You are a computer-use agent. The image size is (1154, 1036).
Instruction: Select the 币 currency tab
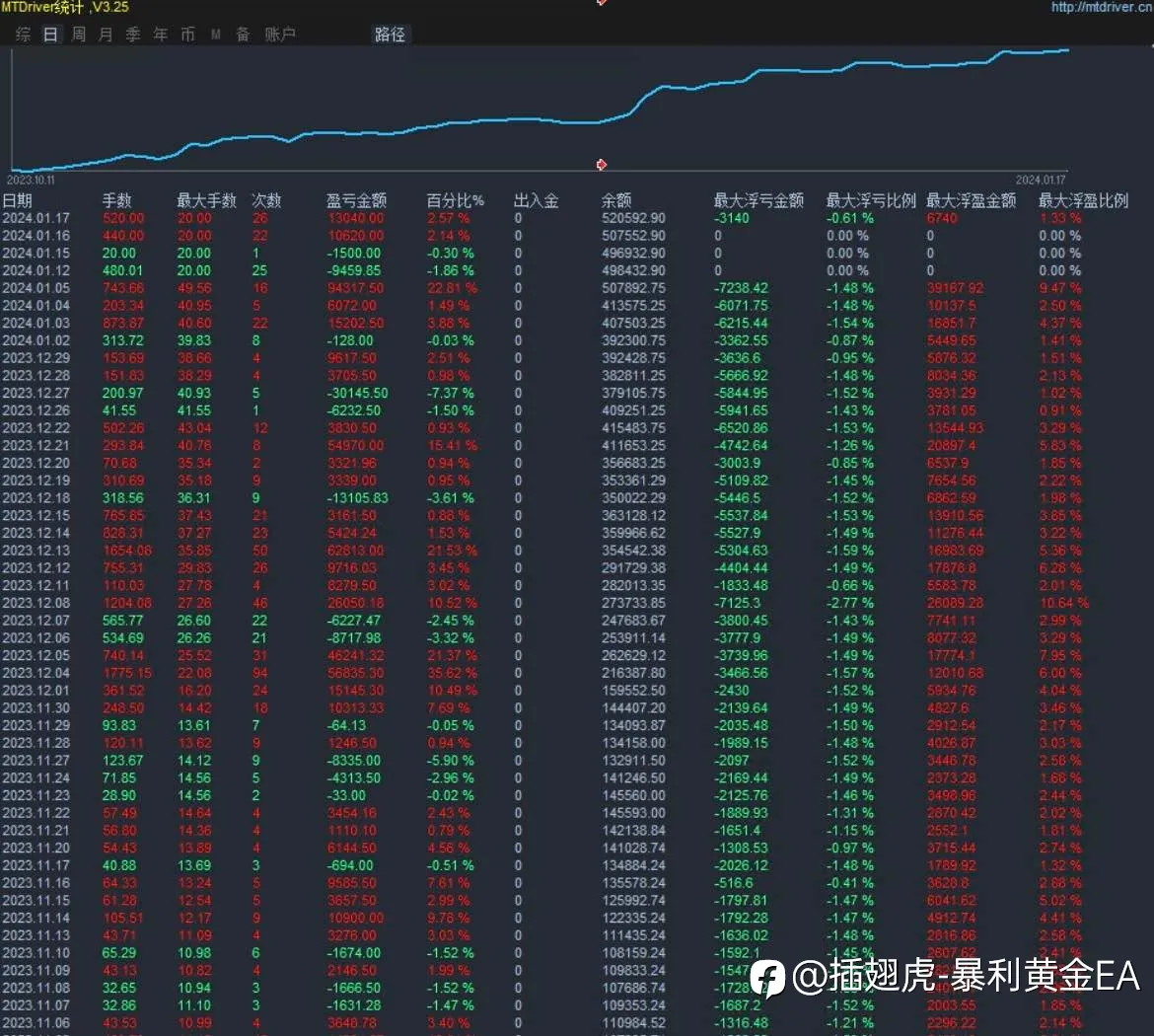(x=187, y=35)
